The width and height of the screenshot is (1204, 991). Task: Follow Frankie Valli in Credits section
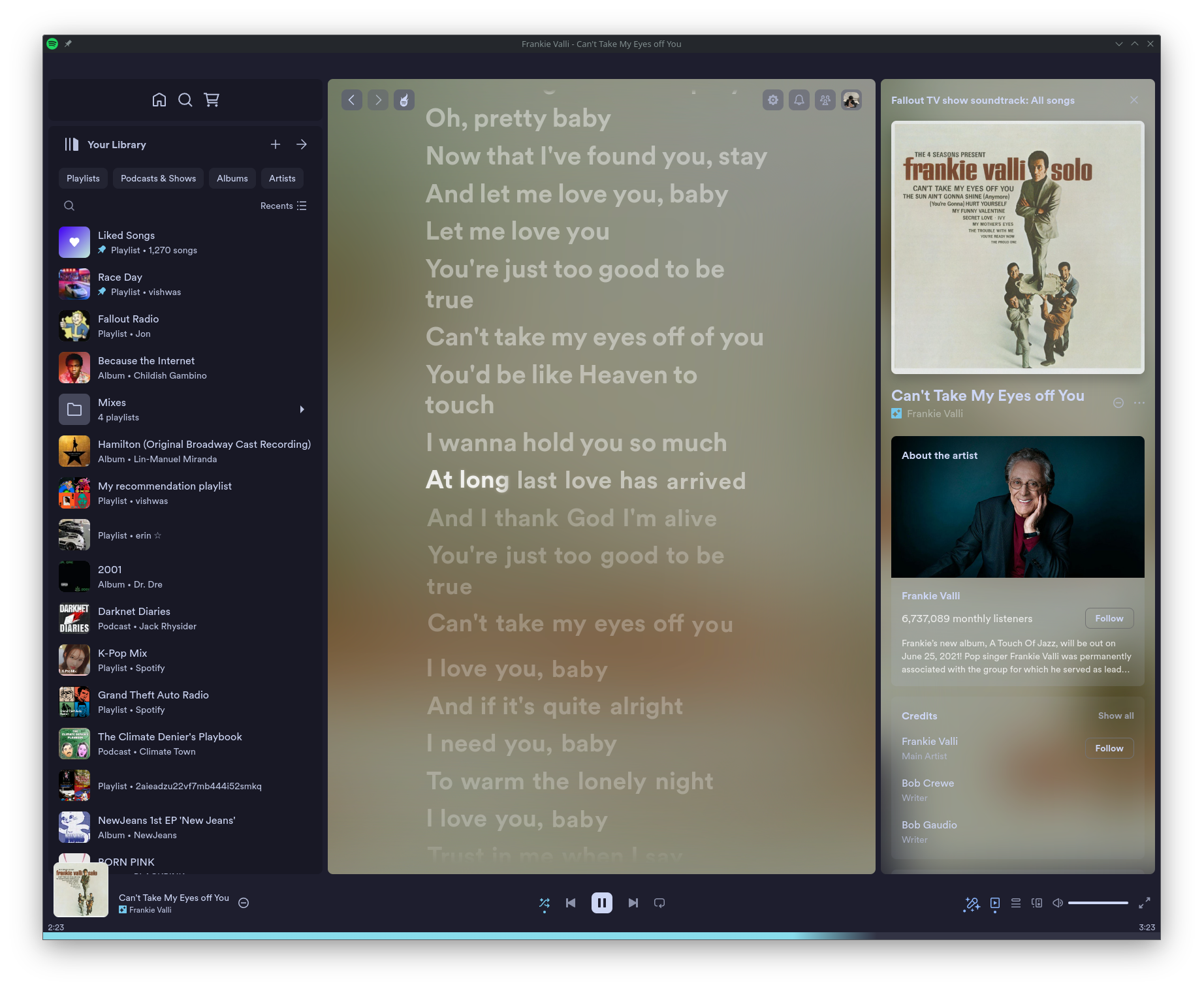(x=1109, y=748)
